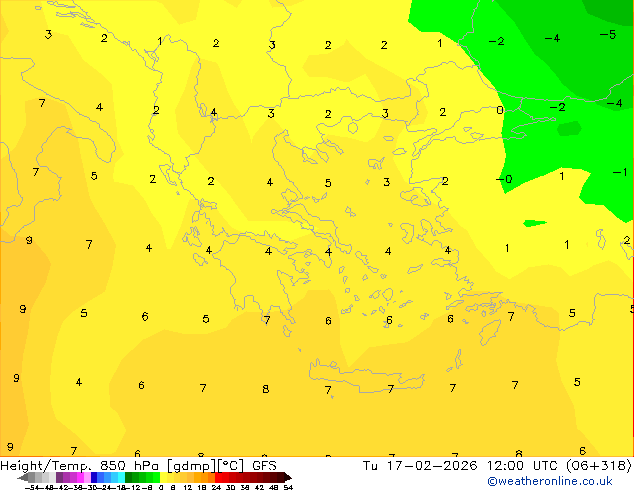
Task: Click the dark green patch near the Bosphorus
Action: pyautogui.click(x=569, y=129)
